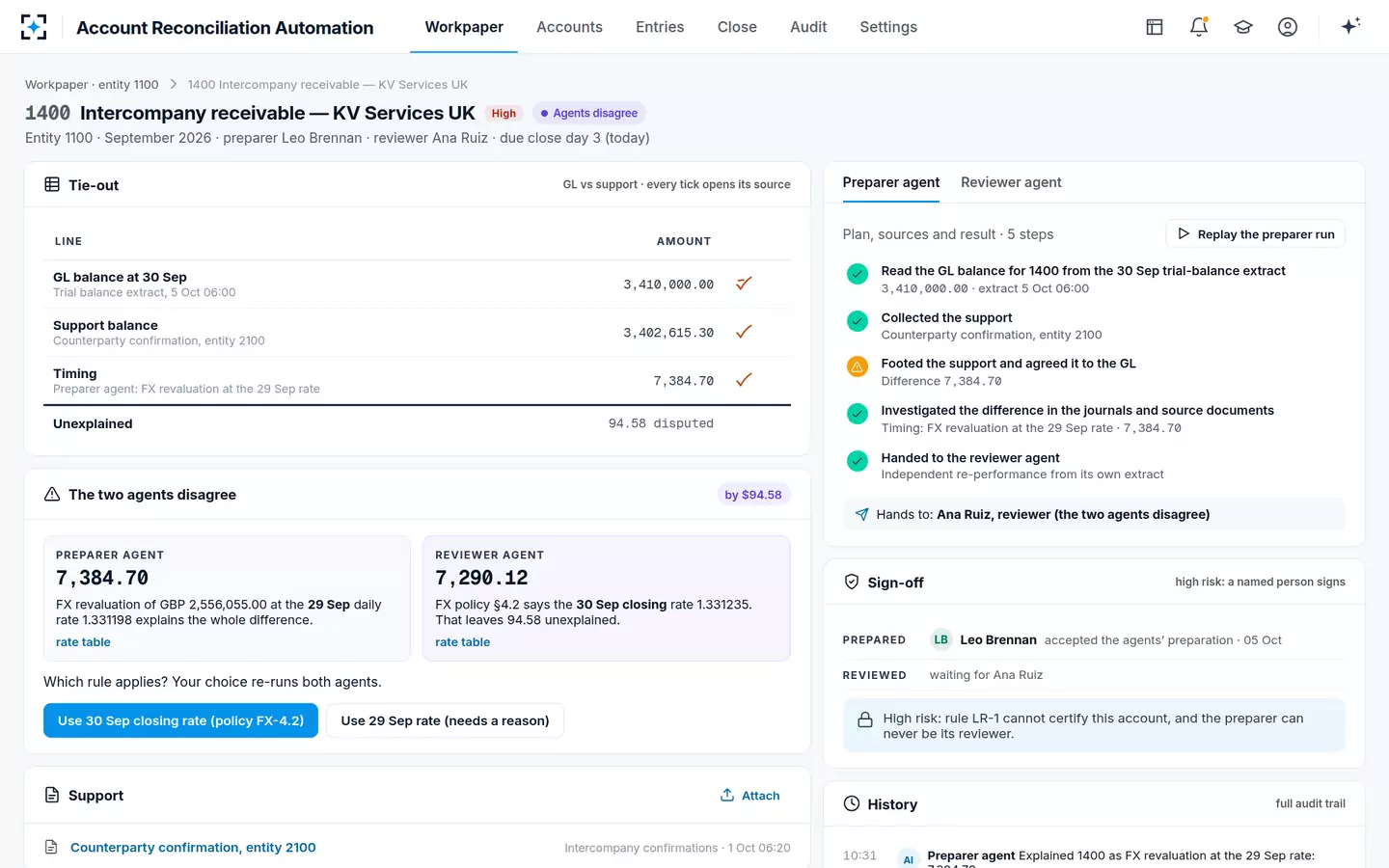Open source via Support balance row tick
1389x868 pixels.
(x=744, y=332)
